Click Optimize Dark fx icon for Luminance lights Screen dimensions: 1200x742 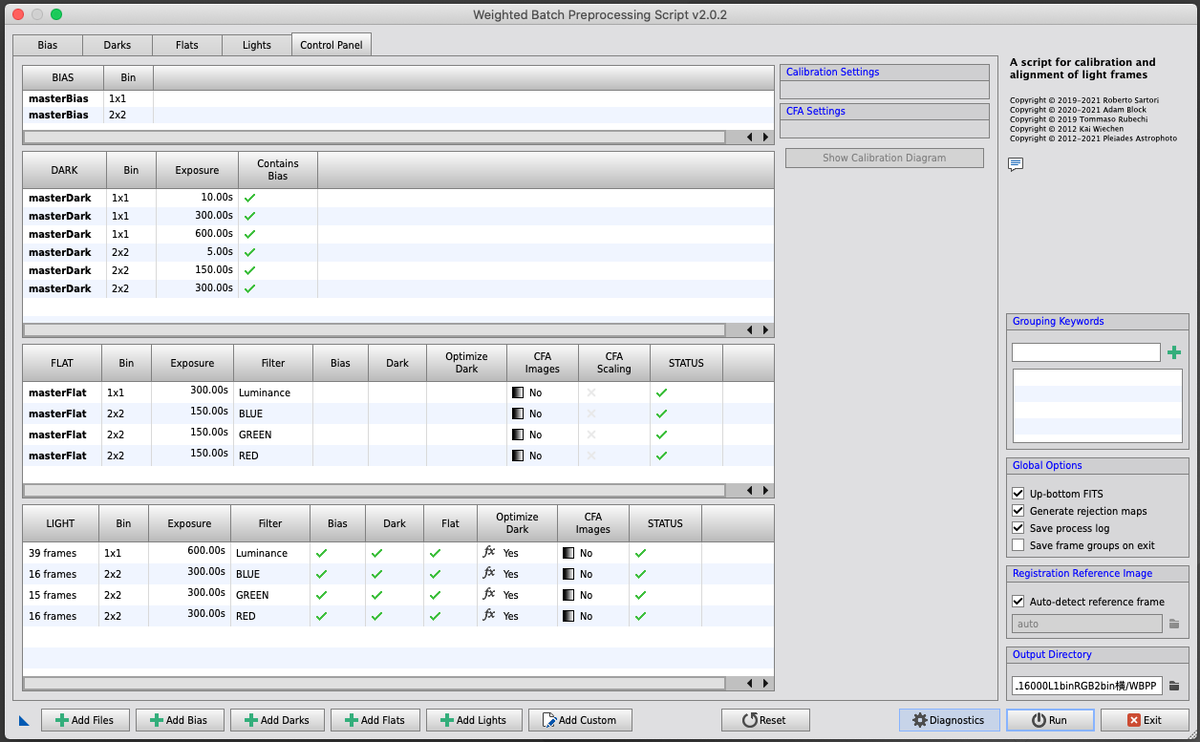(x=489, y=552)
